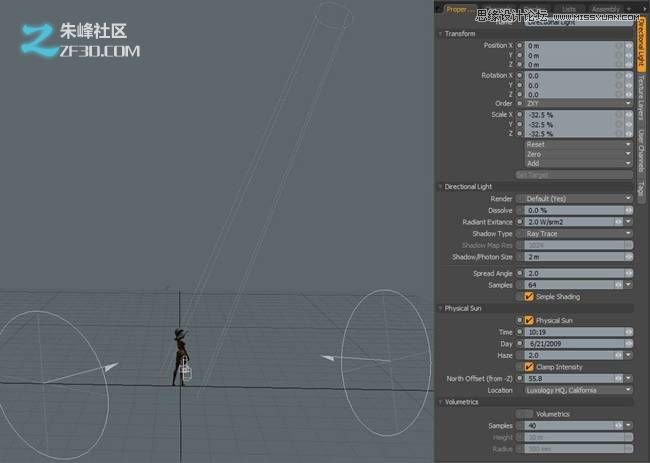Click the Reset transform button
Viewport: 650px width, 463px height.
tap(579, 144)
